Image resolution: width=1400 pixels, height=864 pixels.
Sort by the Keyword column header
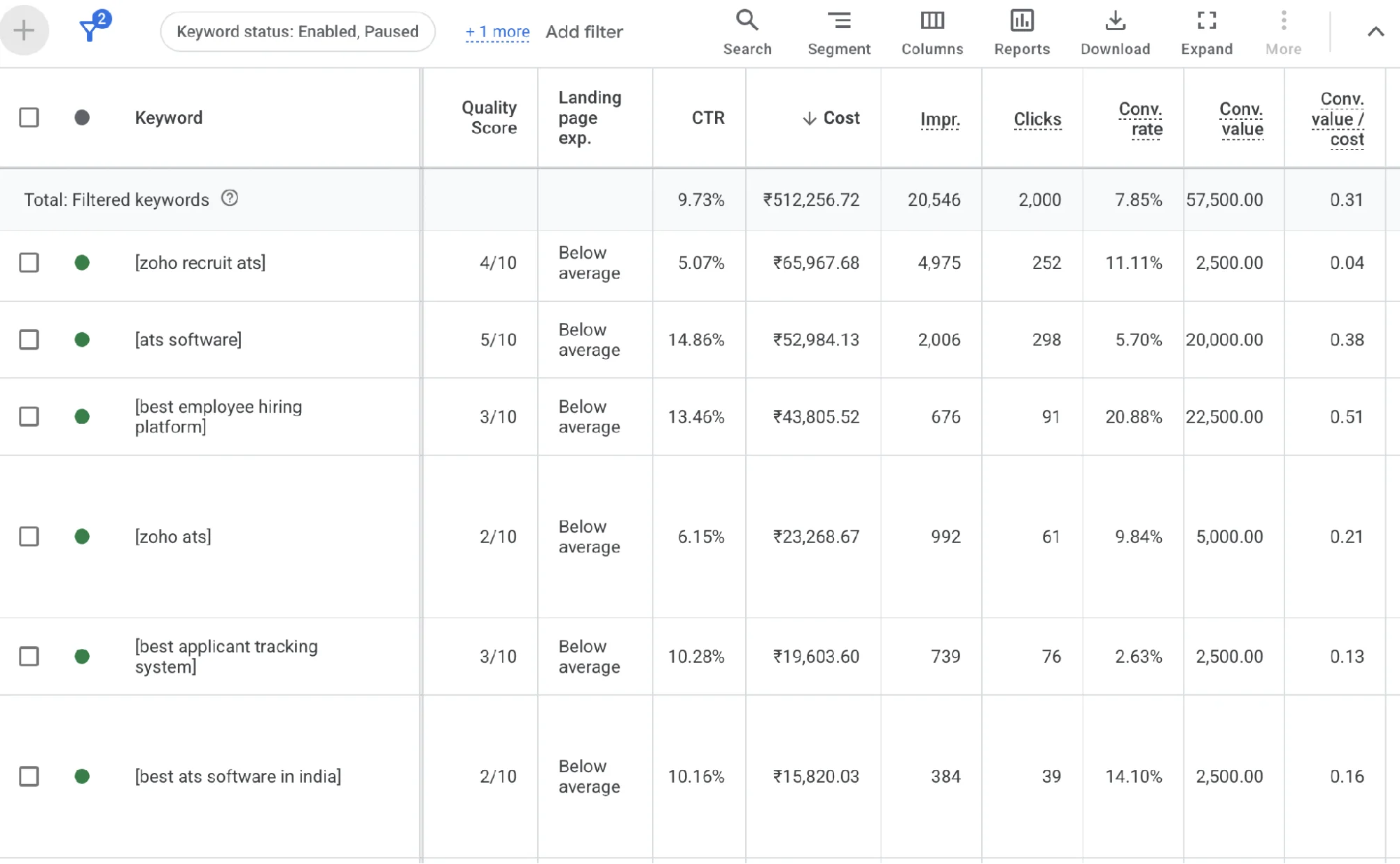(169, 118)
